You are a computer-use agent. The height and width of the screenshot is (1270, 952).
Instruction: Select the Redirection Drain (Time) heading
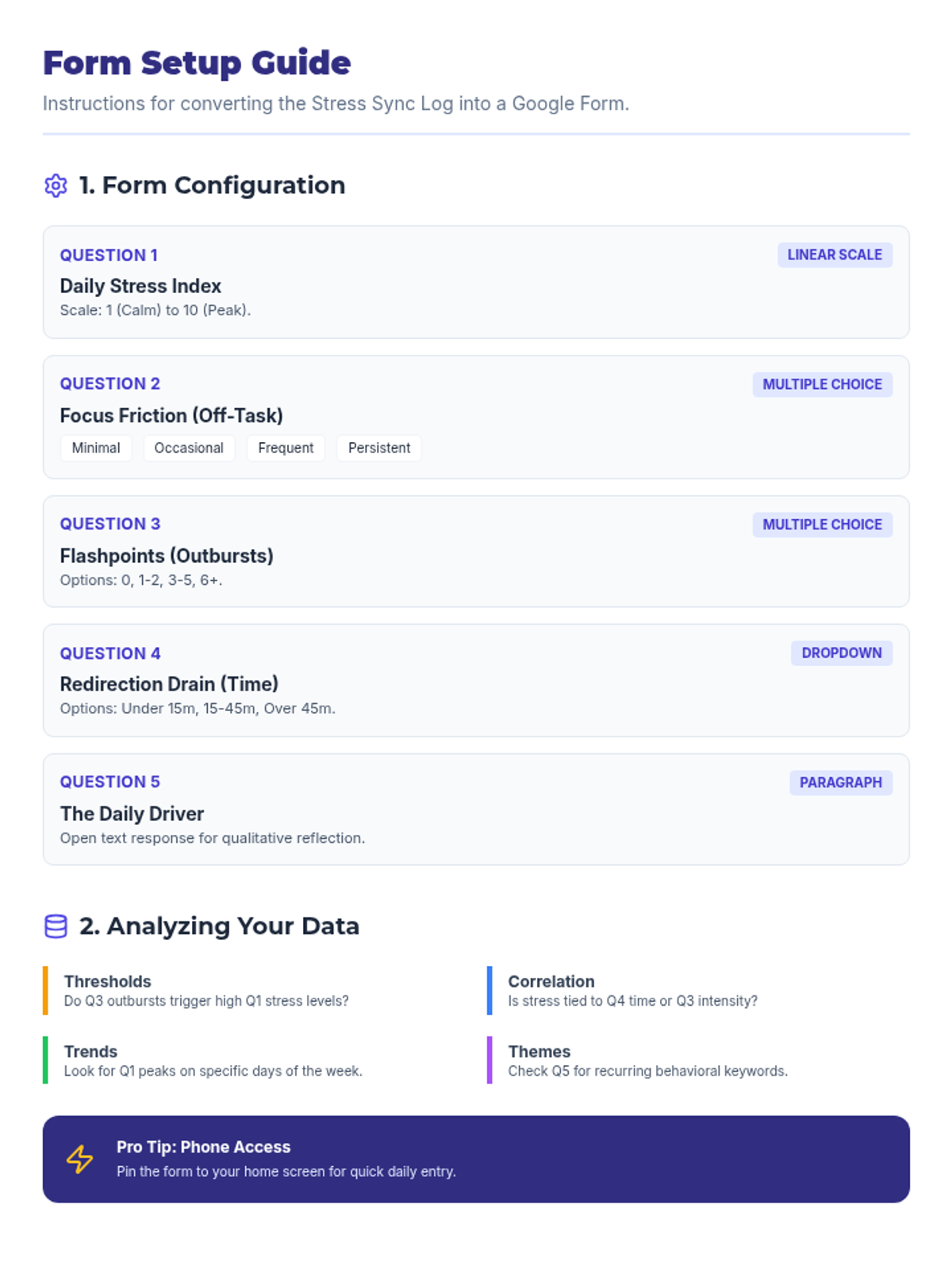point(169,684)
